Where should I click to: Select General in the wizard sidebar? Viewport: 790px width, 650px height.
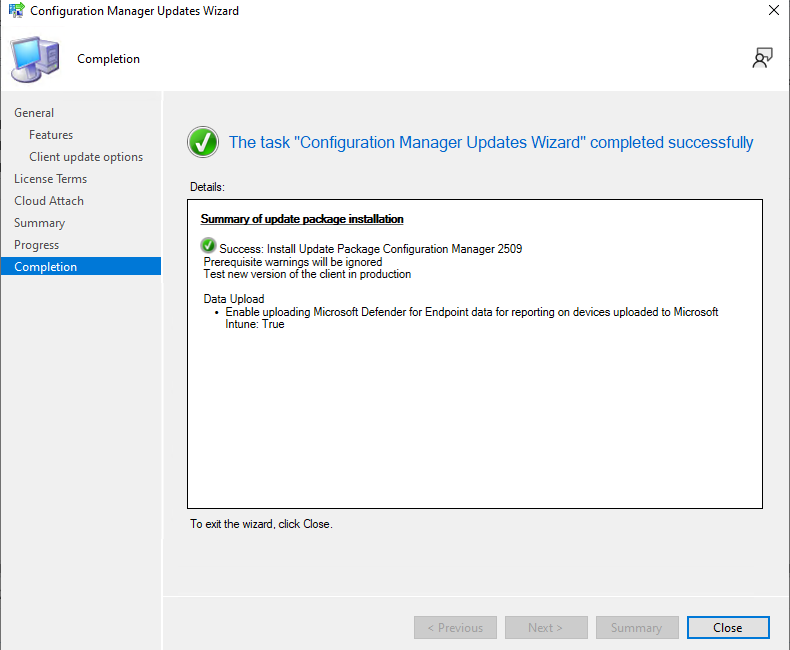tap(34, 113)
